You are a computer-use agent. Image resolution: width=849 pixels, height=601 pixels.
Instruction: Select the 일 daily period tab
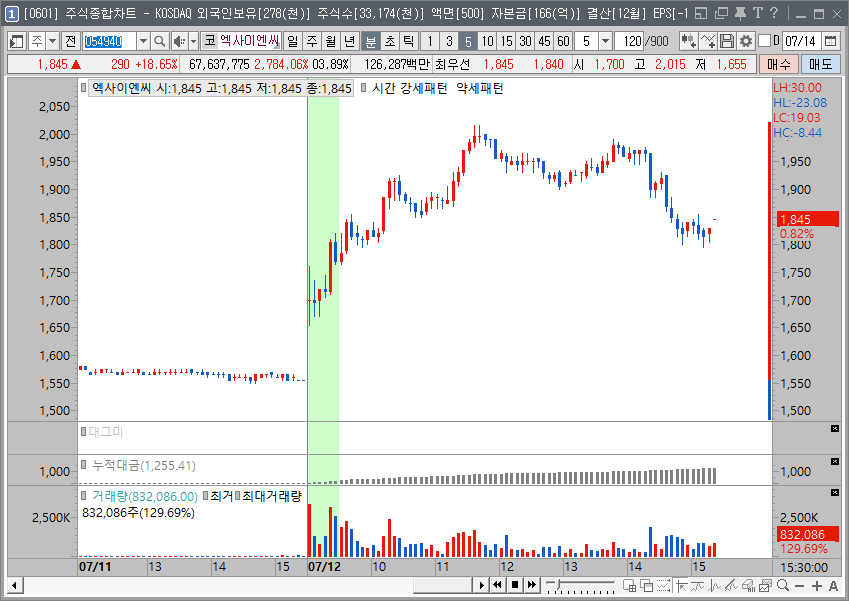(x=292, y=41)
